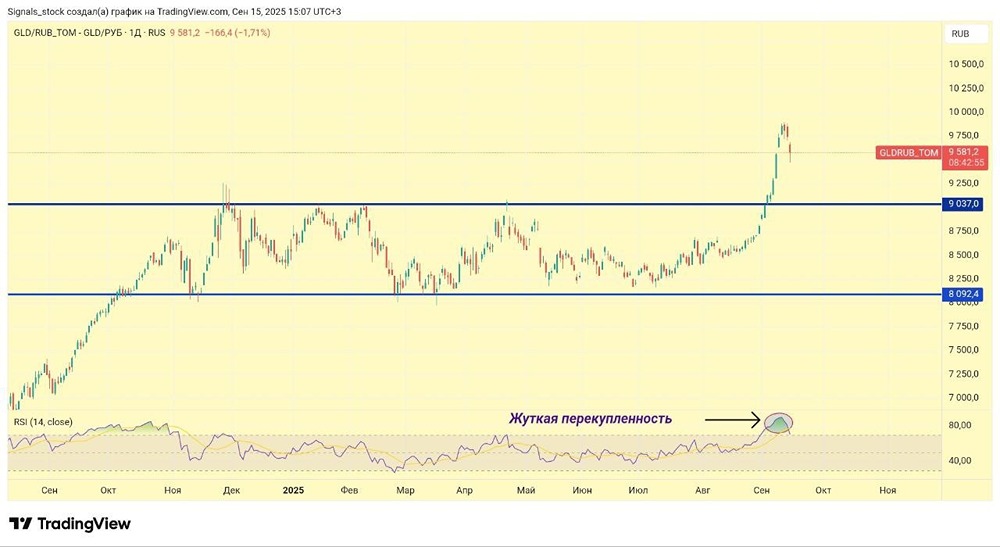Click the 2025 year label on the time axis

[x=293, y=490]
